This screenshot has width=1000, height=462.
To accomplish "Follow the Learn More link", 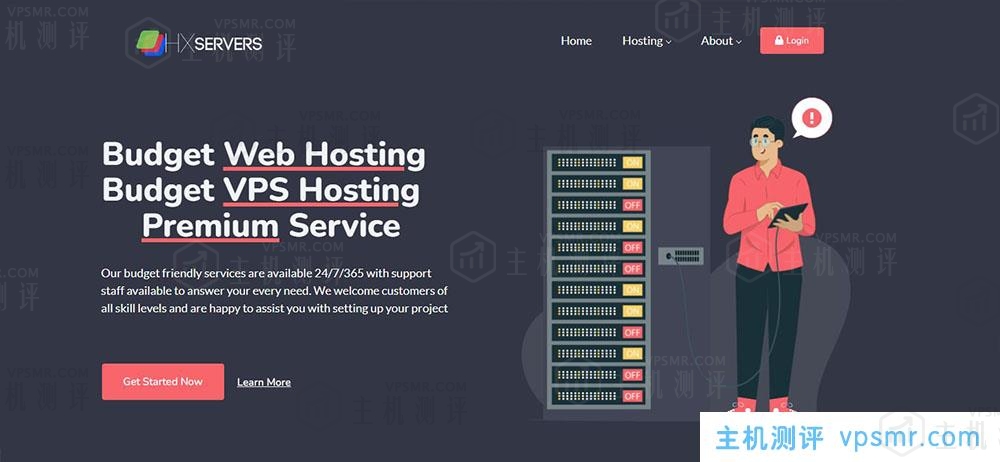I will pyautogui.click(x=264, y=382).
